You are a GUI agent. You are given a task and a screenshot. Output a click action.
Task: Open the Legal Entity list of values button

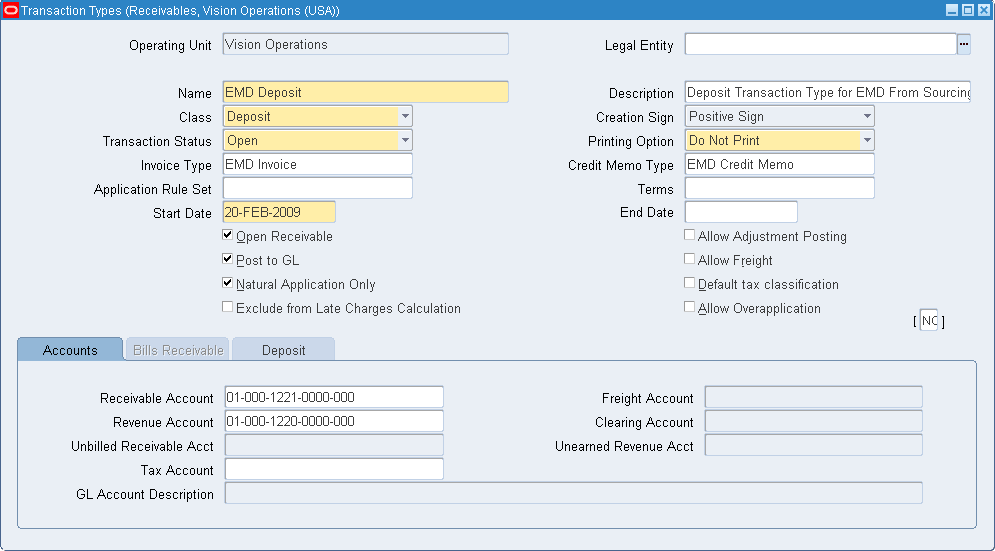coord(964,44)
